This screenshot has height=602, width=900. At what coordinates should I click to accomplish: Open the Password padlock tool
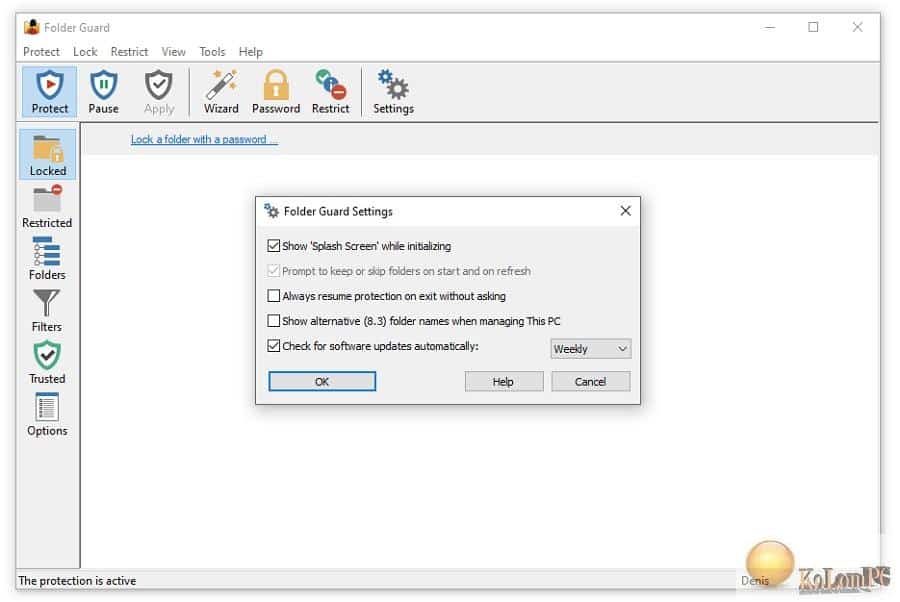coord(276,92)
